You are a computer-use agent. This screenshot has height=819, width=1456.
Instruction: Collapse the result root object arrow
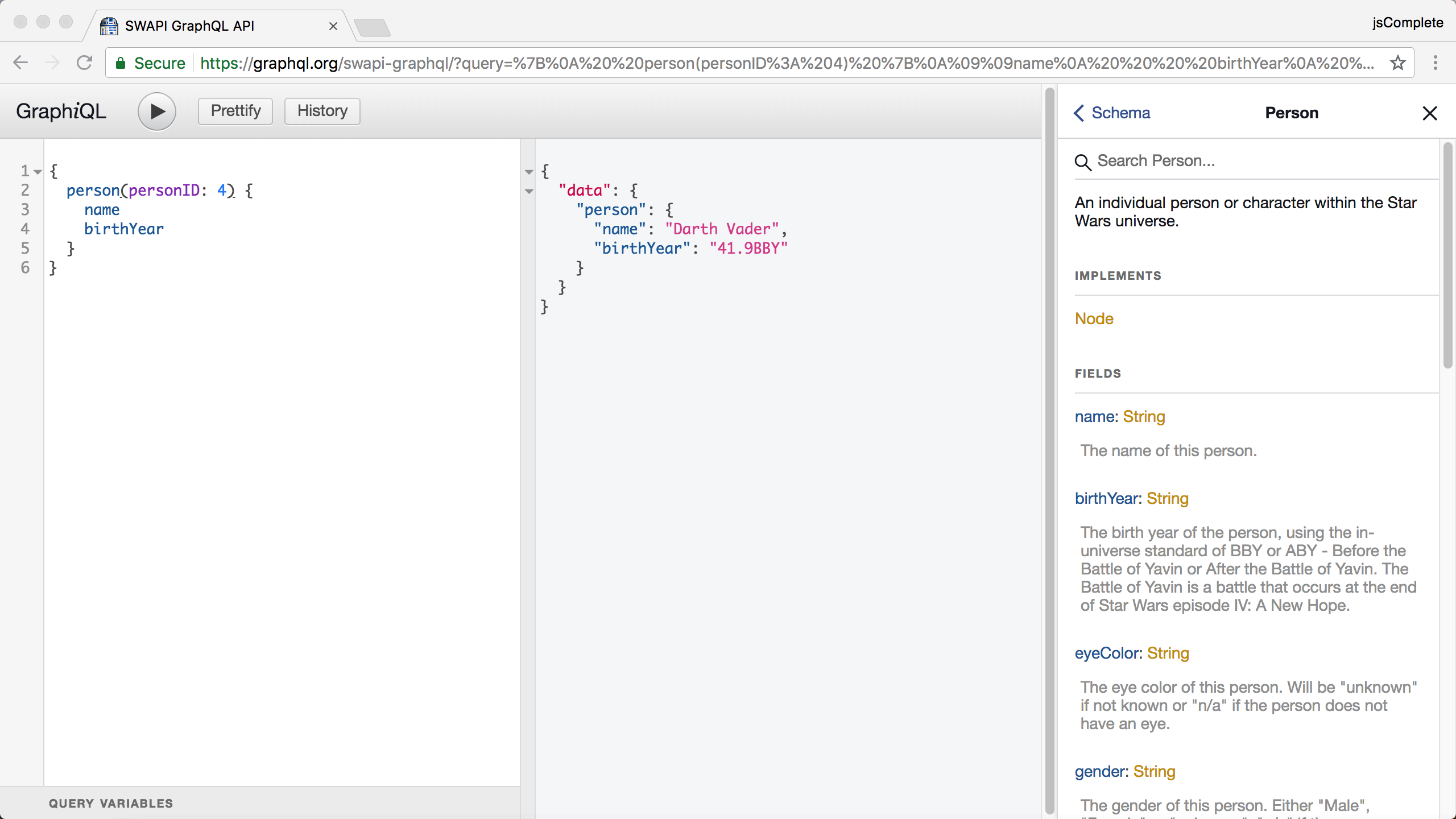529,172
